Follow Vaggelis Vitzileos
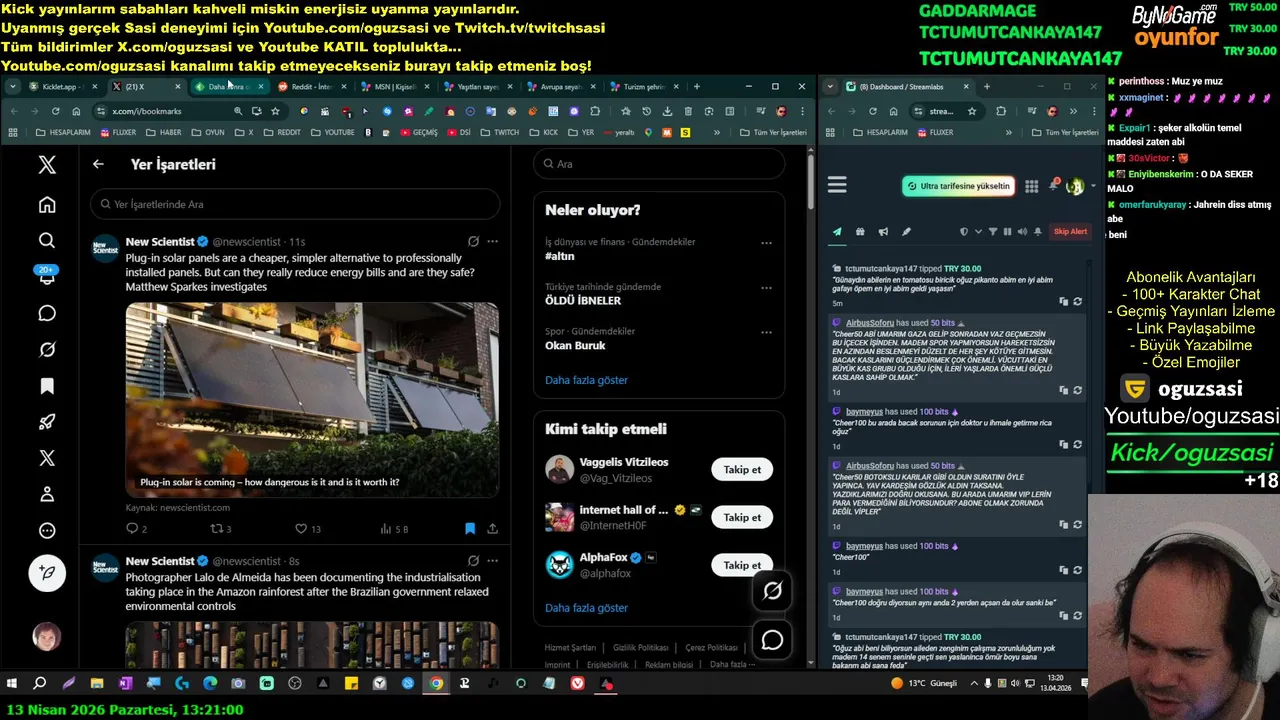The image size is (1280, 720). click(742, 470)
